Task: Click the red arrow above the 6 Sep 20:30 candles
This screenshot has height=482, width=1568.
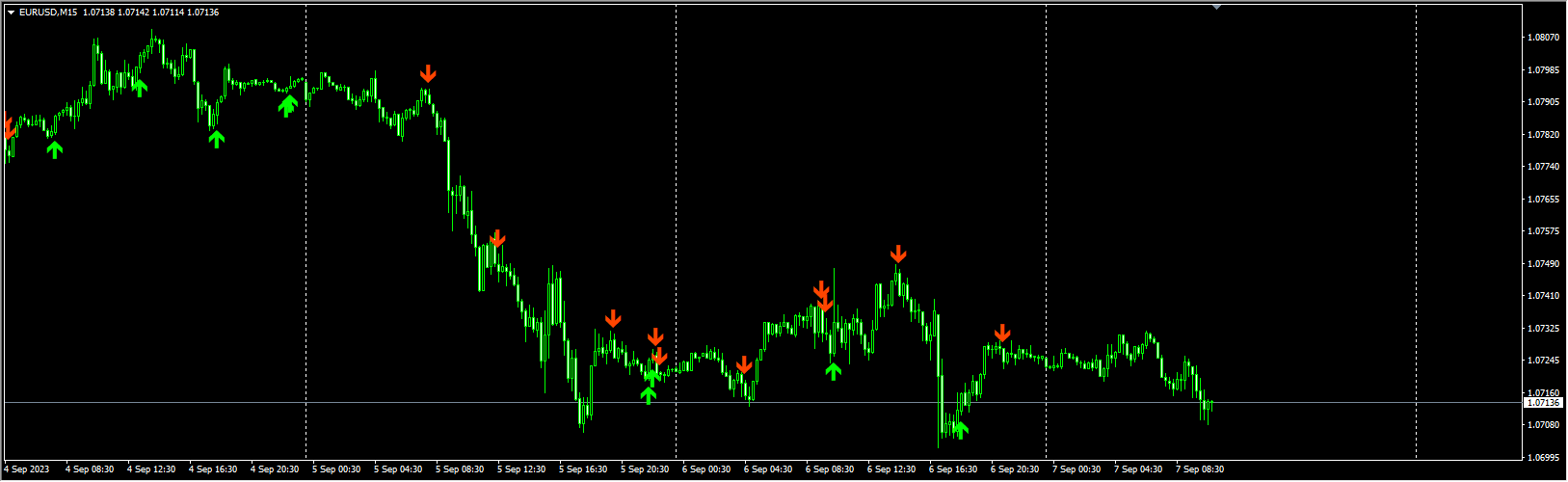Action: click(1002, 334)
